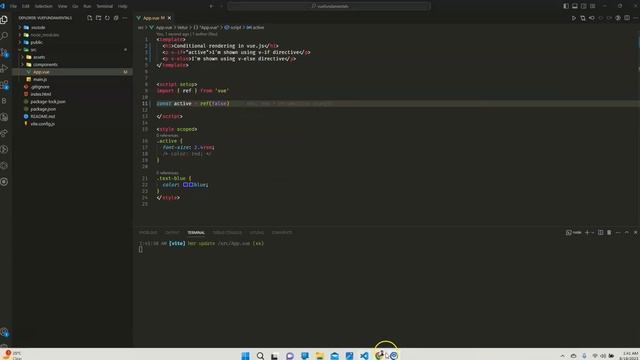Image resolution: width=640 pixels, height=360 pixels.
Task: Open the Terminal menu
Action: (104, 6)
